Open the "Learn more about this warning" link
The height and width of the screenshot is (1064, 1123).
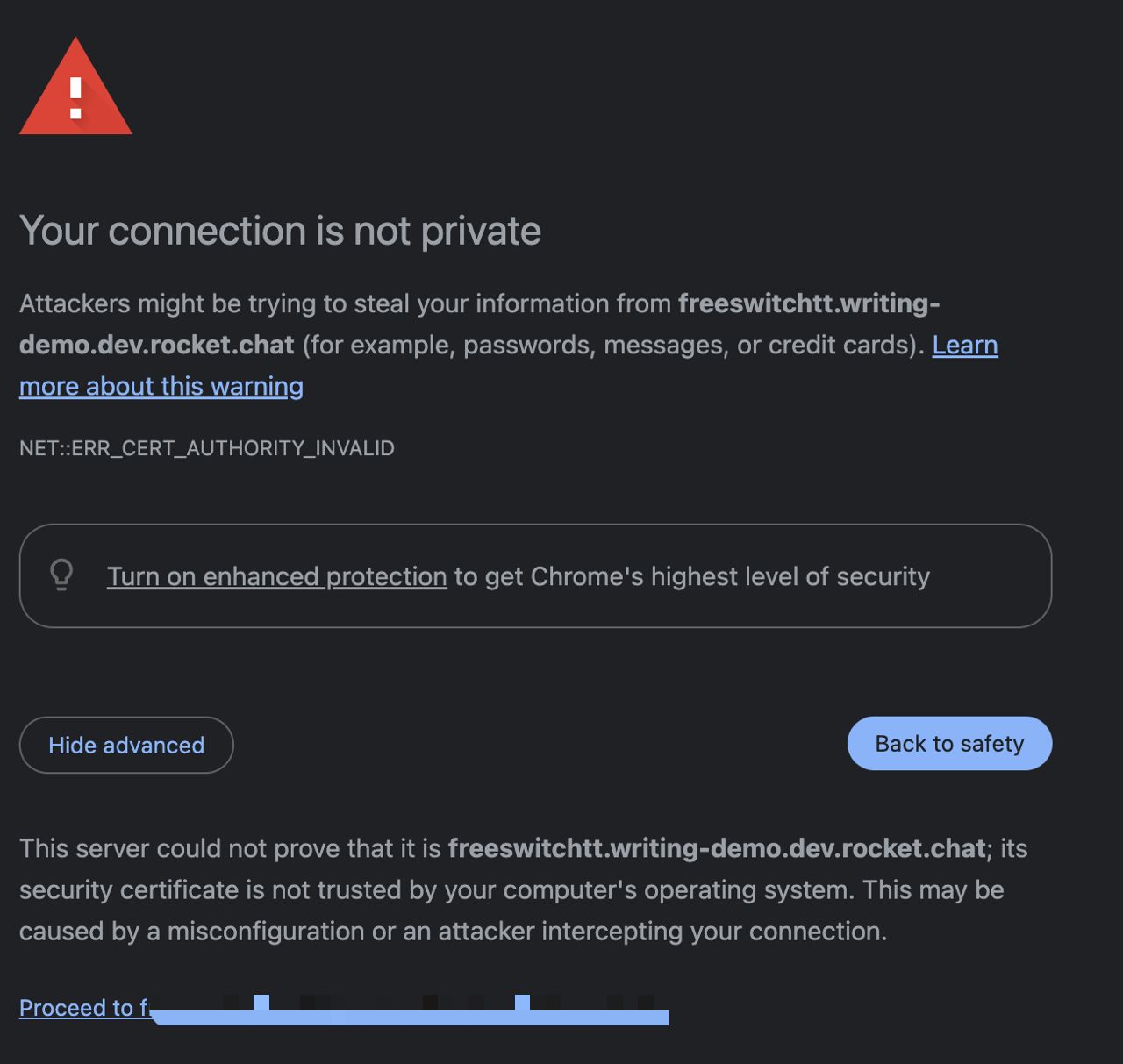(161, 387)
